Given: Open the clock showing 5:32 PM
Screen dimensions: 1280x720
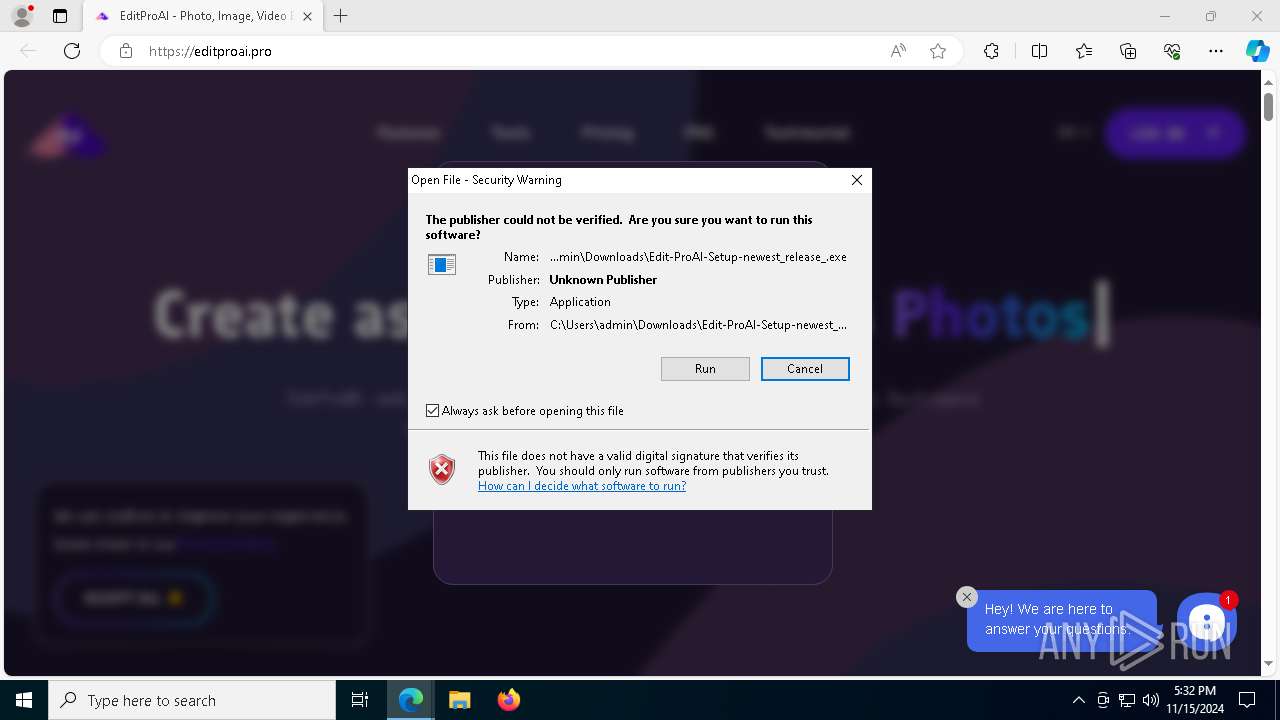Looking at the screenshot, I should (x=1194, y=700).
